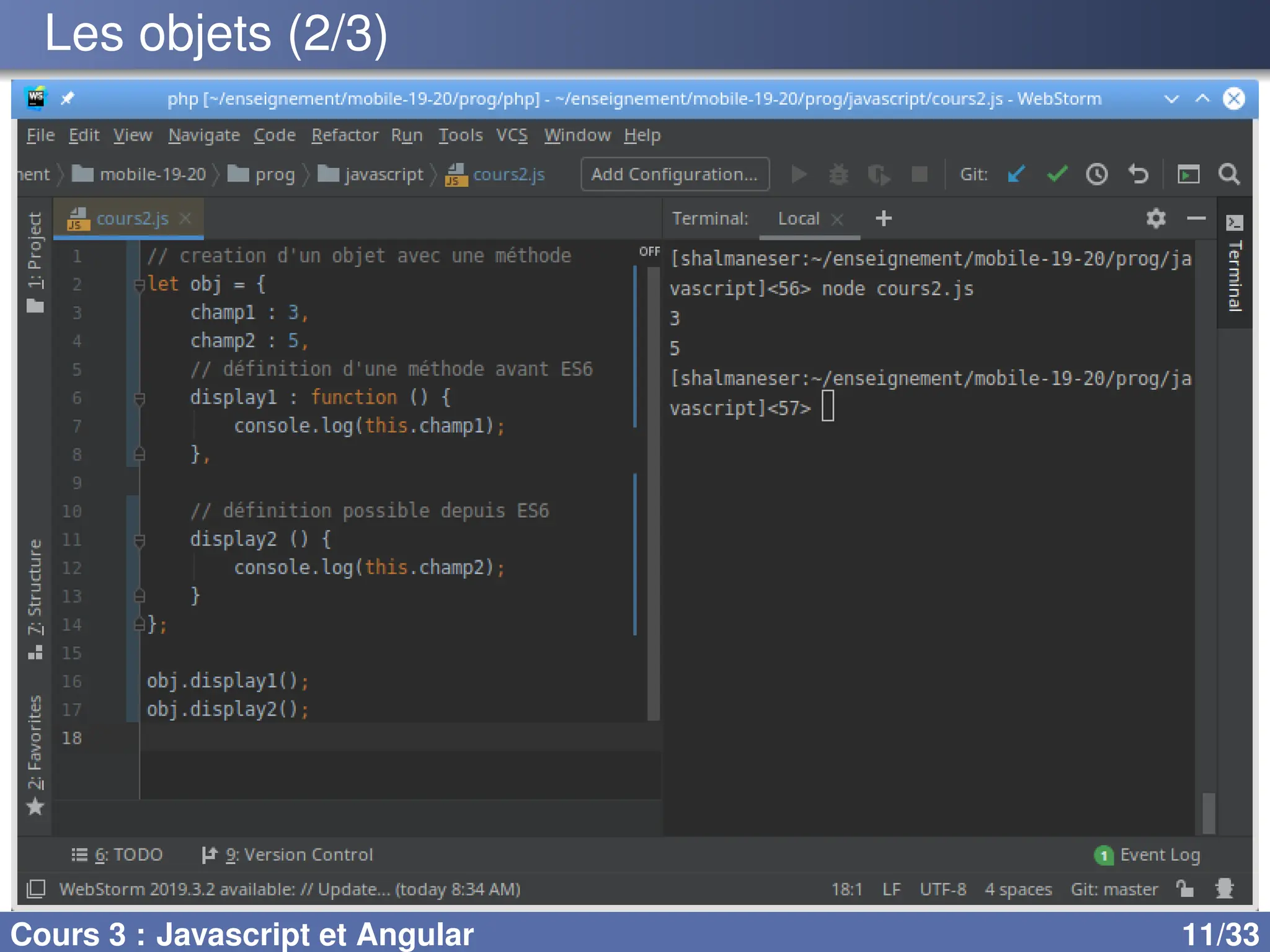Open the Add Configuration dropdown
The width and height of the screenshot is (1270, 952).
675,175
